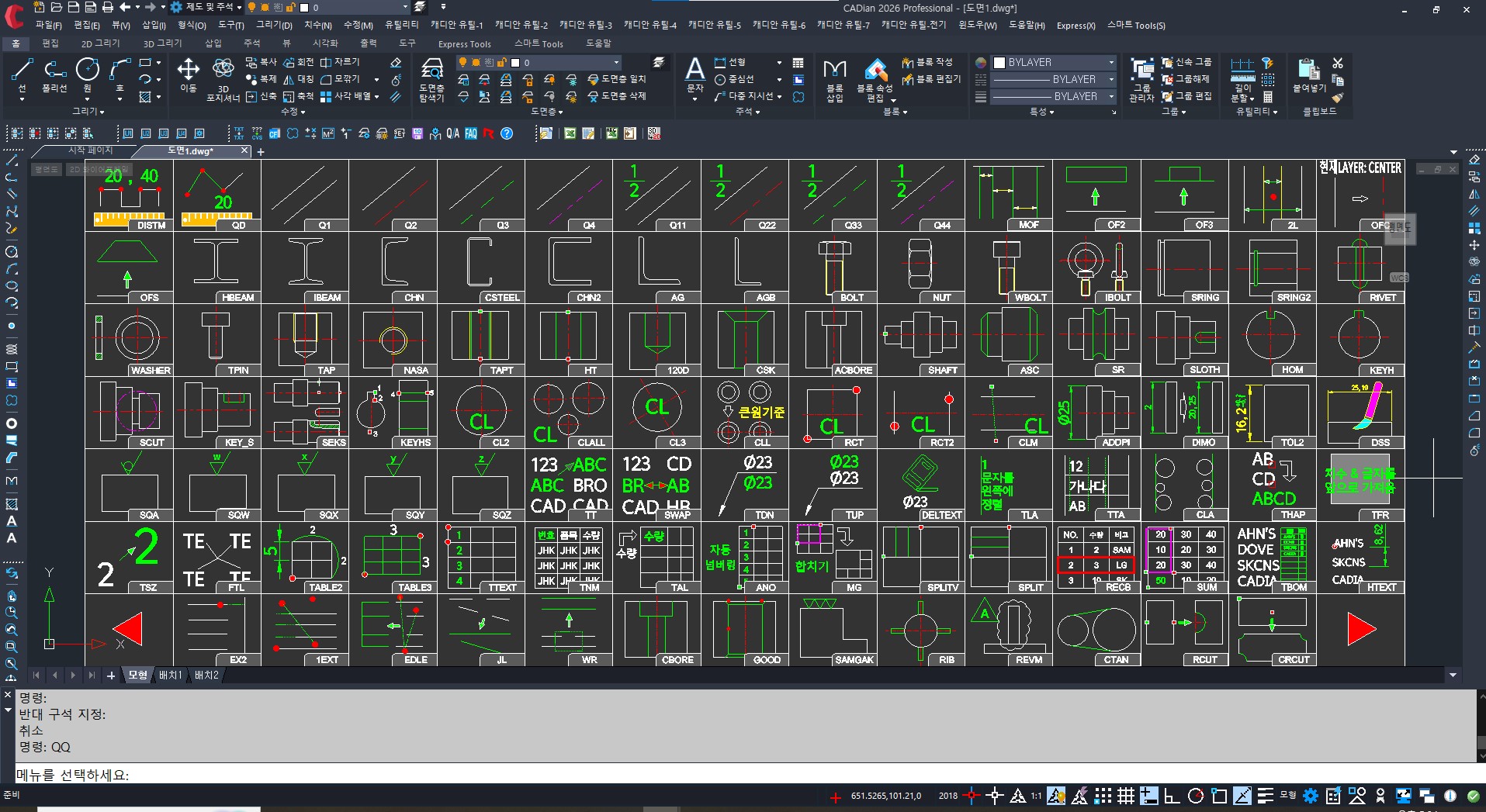Expand the layer selection dropdown in ribbon
This screenshot has height=812, width=1486.
coord(617,62)
